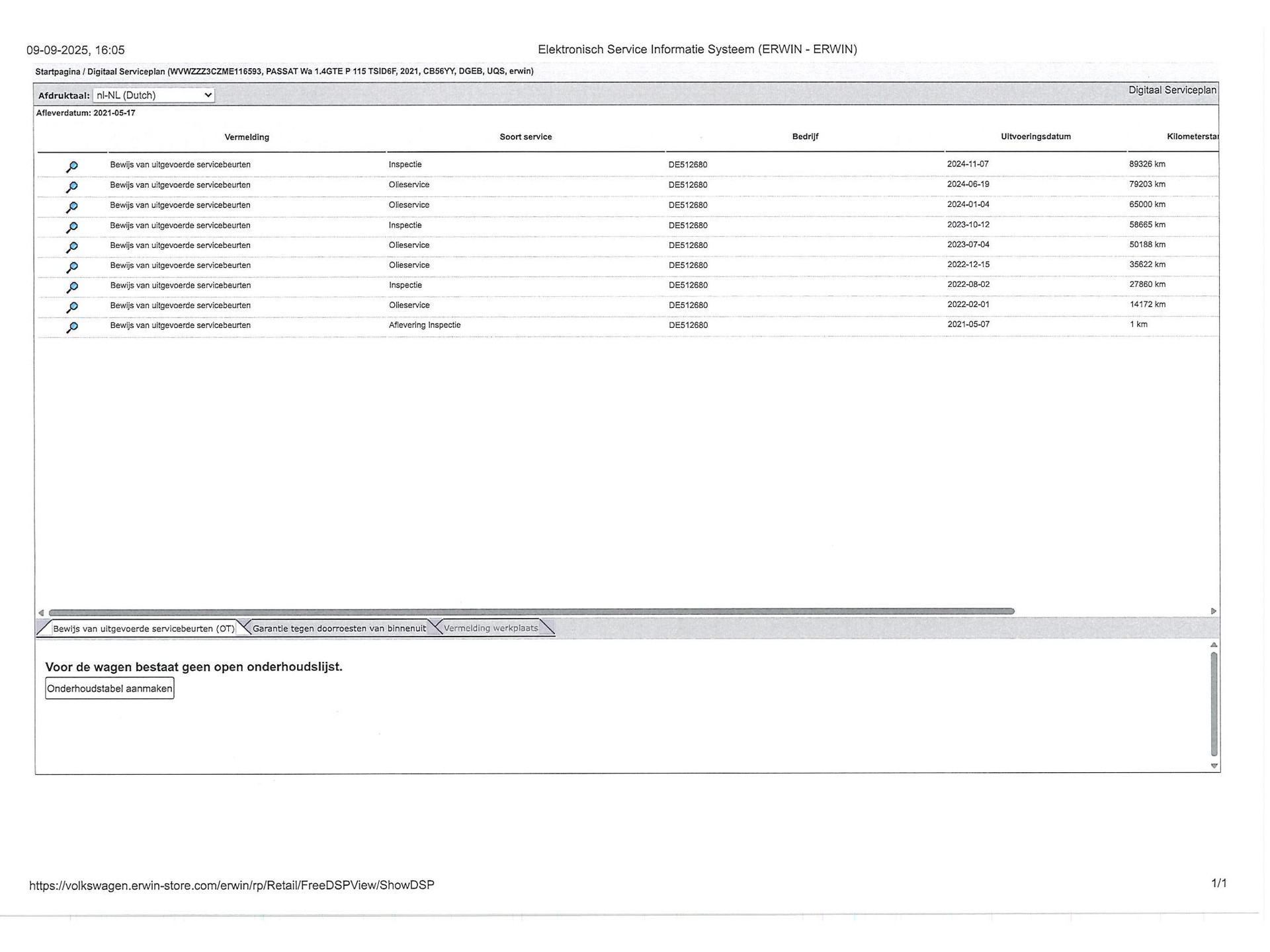Open magnifier for 2022-12-15 Olieservice entry
This screenshot has width=1270, height=952.
(x=72, y=267)
